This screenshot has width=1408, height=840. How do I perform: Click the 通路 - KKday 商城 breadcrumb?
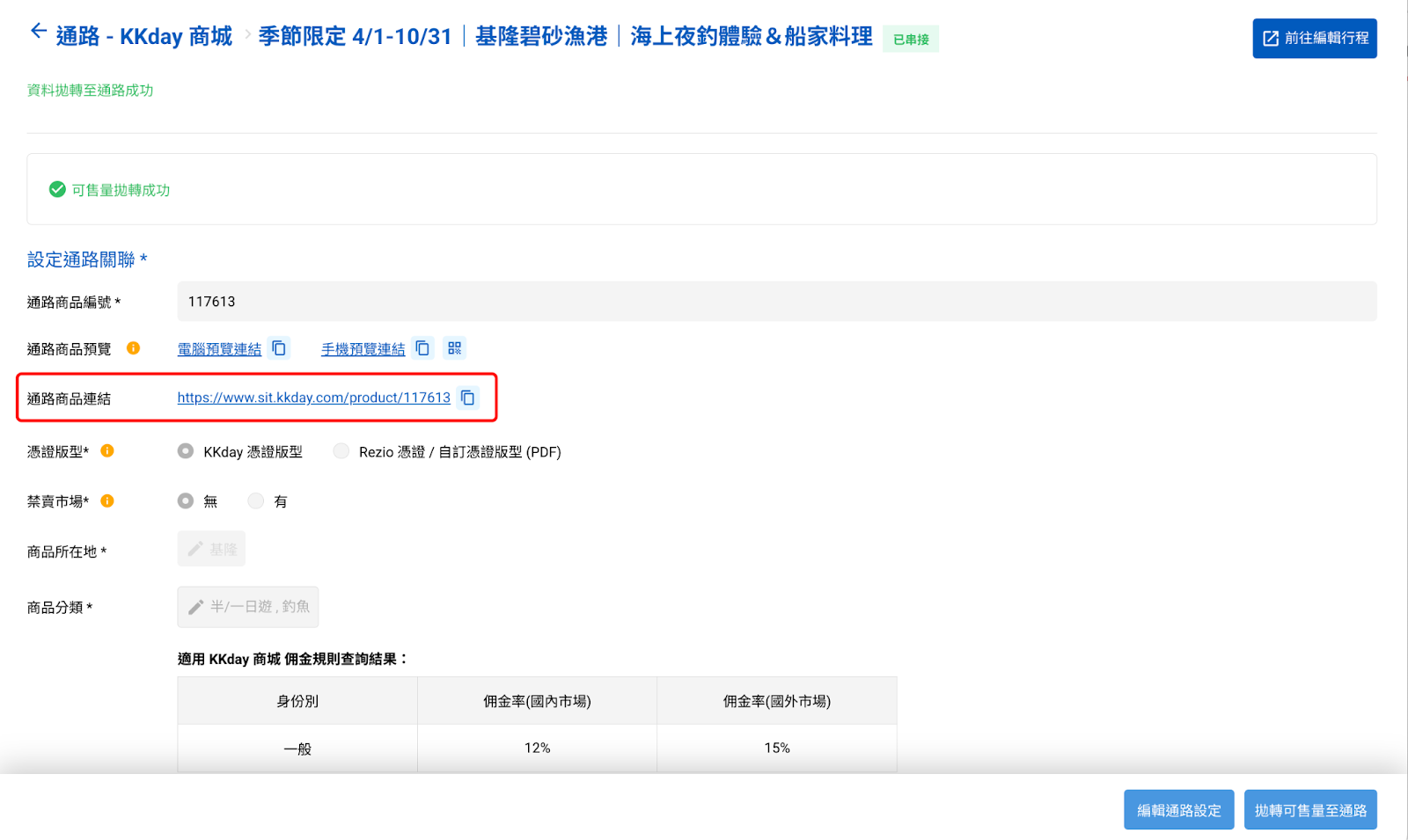pos(144,36)
